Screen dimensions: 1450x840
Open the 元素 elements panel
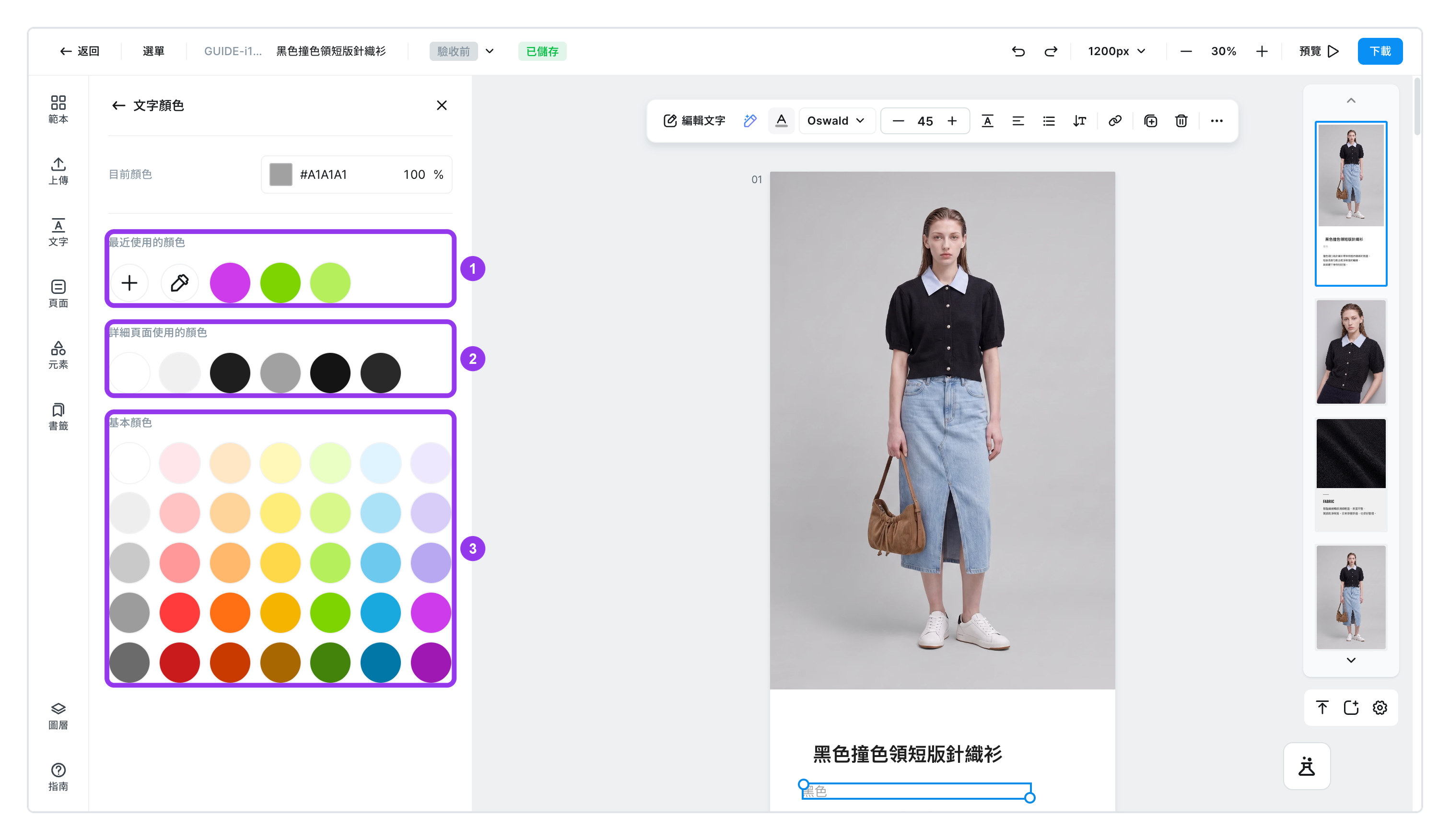pyautogui.click(x=58, y=355)
